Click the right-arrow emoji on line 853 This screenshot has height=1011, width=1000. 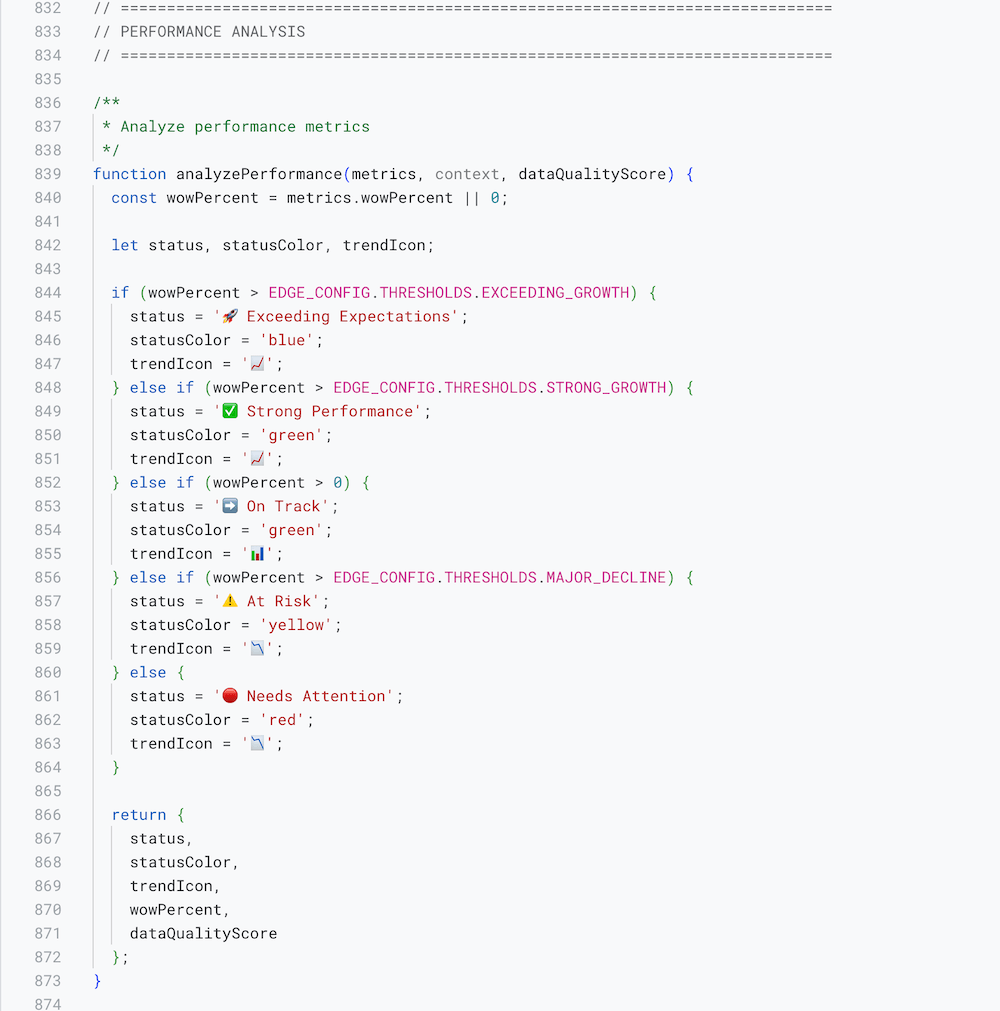[230, 506]
